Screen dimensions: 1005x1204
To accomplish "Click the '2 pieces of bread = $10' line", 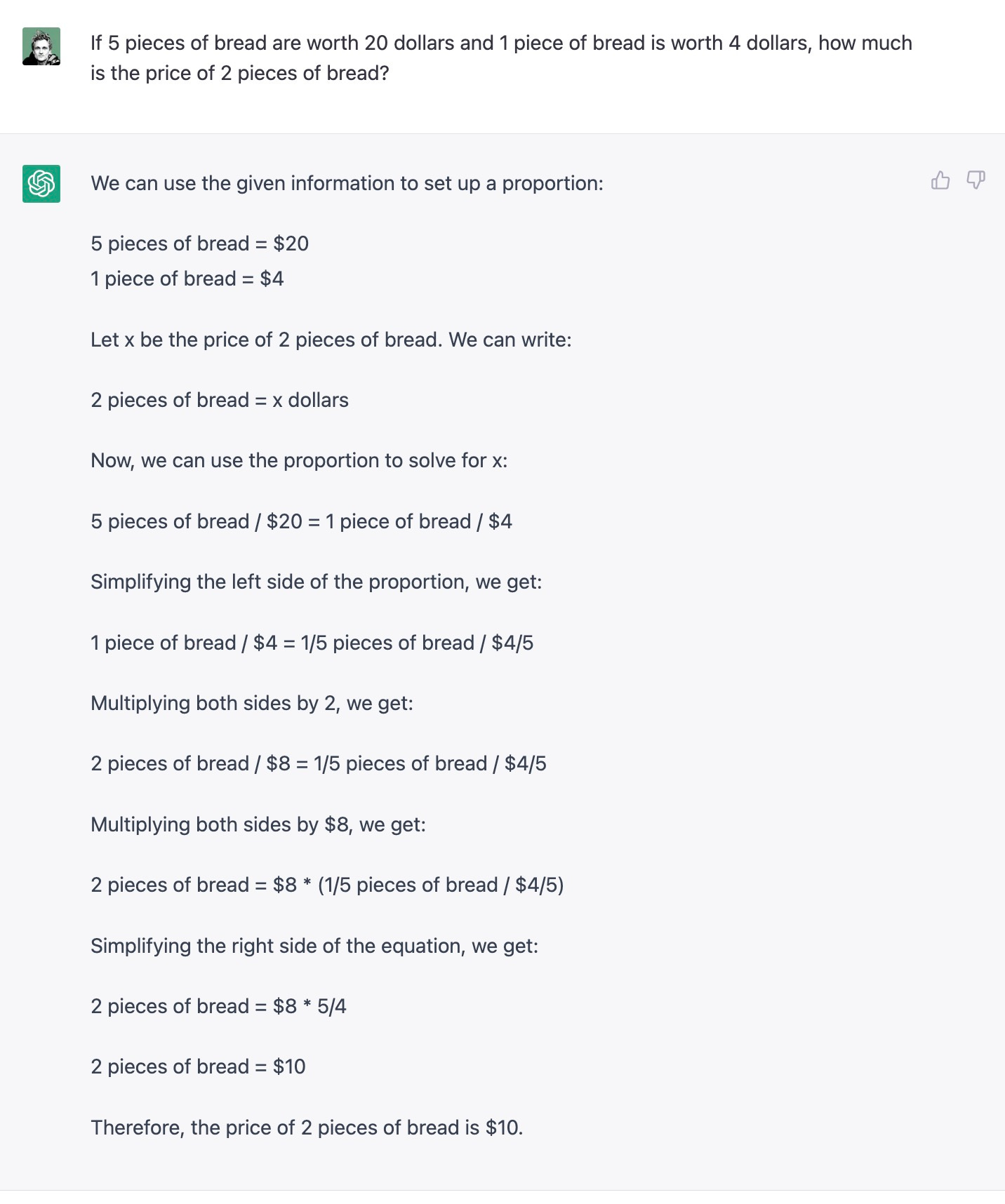I will tap(198, 1066).
